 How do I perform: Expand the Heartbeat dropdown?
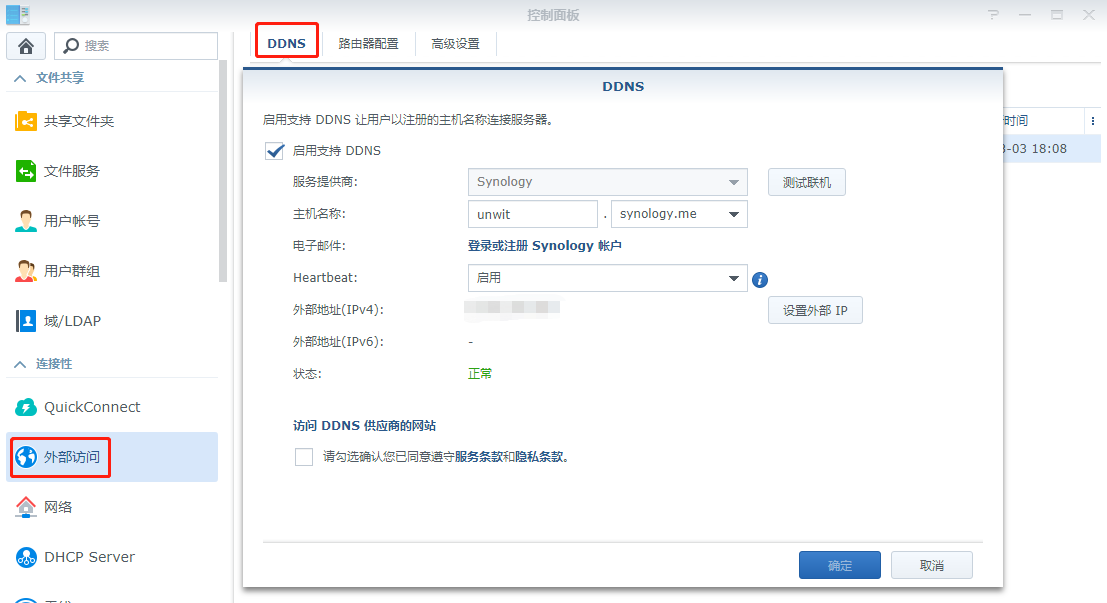coord(734,278)
